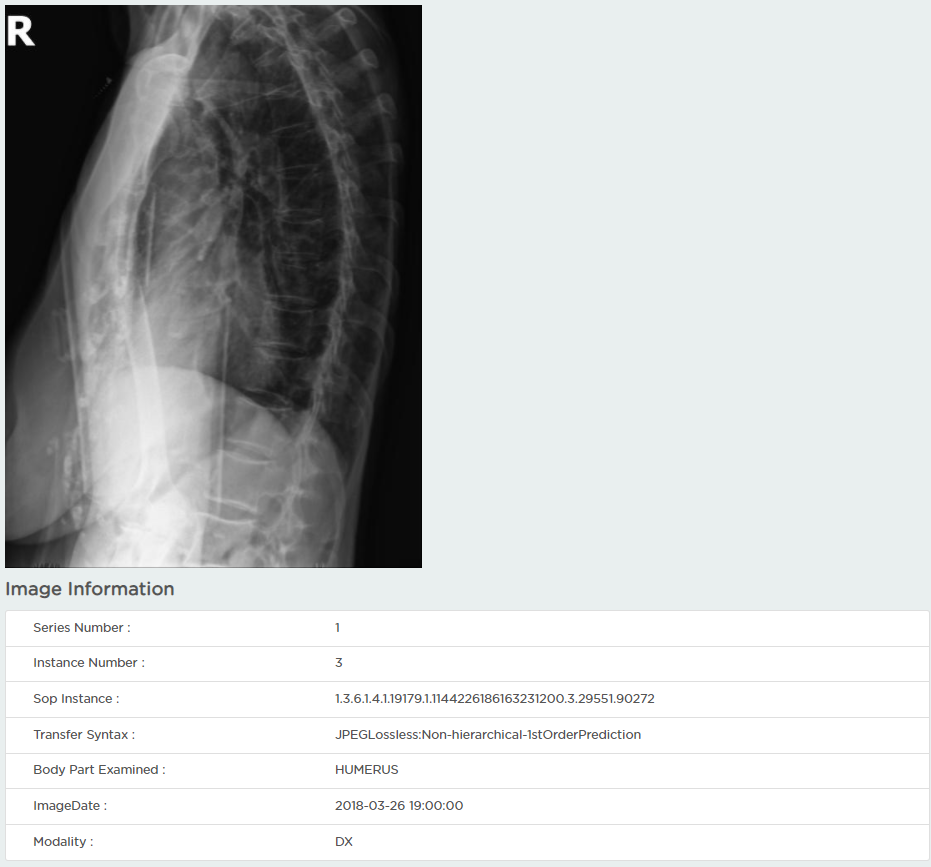Click the ImageDate label
The width and height of the screenshot is (931, 867).
click(x=70, y=806)
